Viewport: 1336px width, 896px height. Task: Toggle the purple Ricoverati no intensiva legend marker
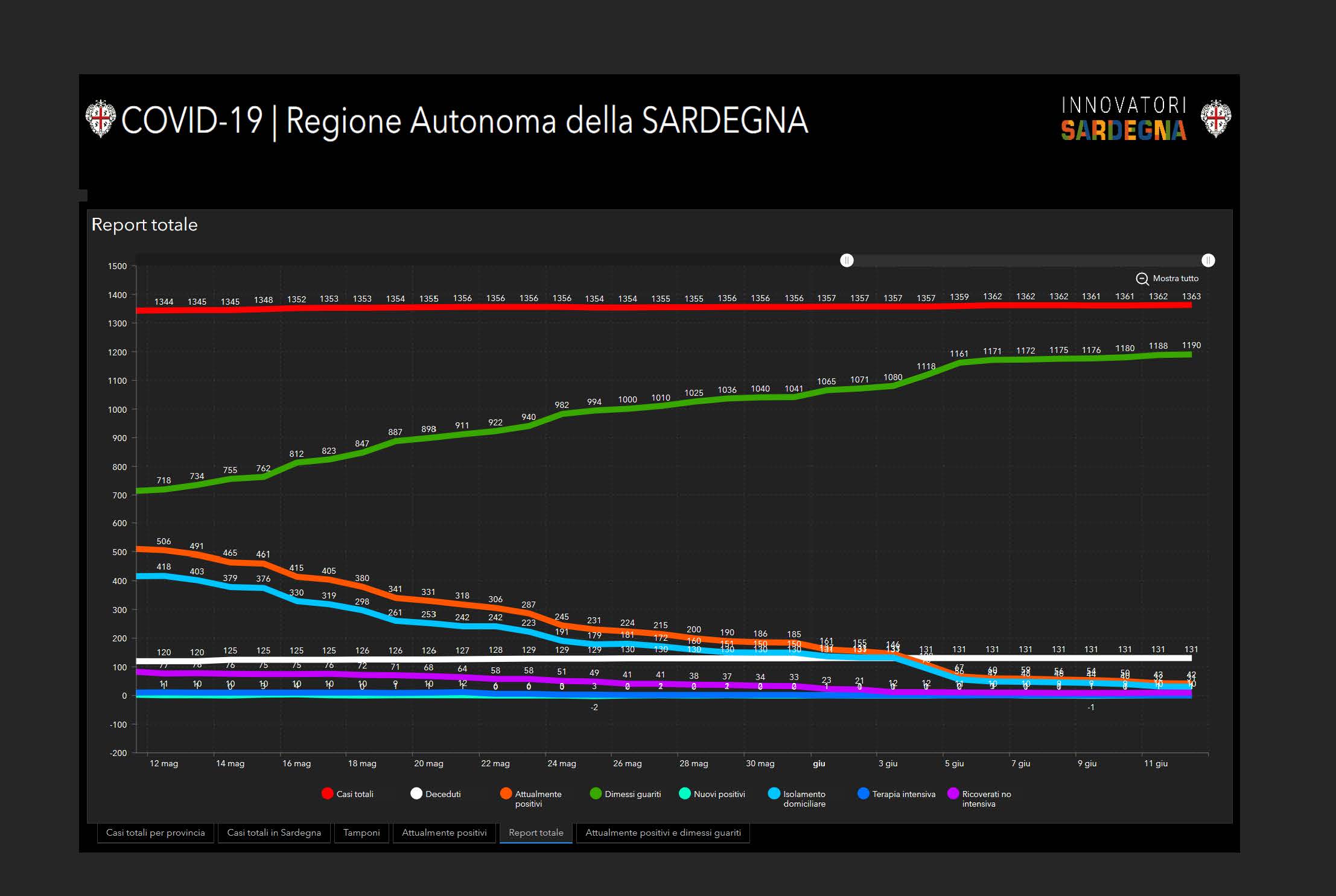pos(953,793)
